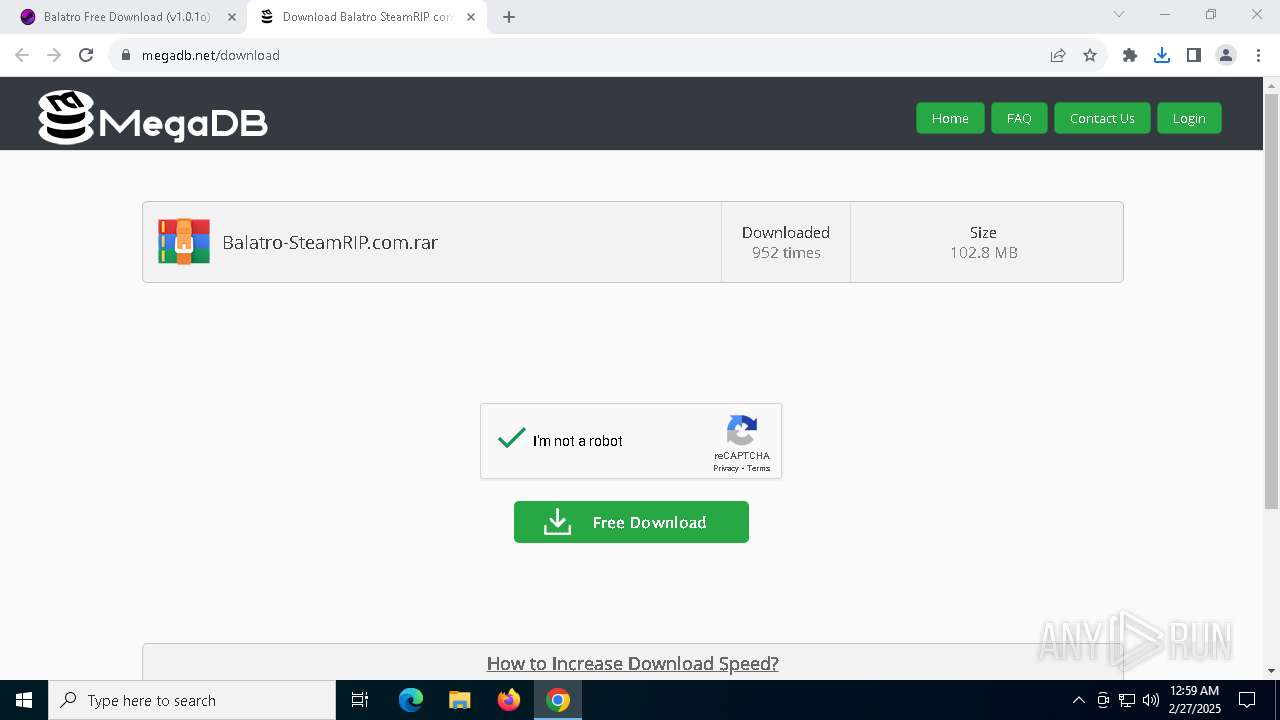Open File Explorer from the taskbar
This screenshot has width=1280, height=720.
pyautogui.click(x=460, y=700)
